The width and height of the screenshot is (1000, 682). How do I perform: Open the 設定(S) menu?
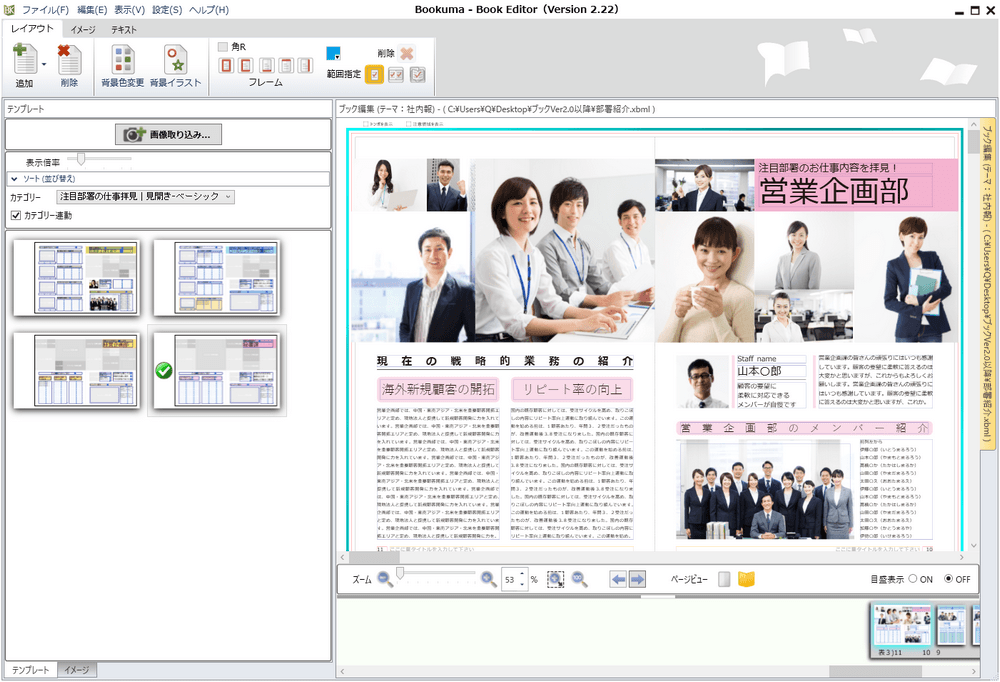coord(166,8)
